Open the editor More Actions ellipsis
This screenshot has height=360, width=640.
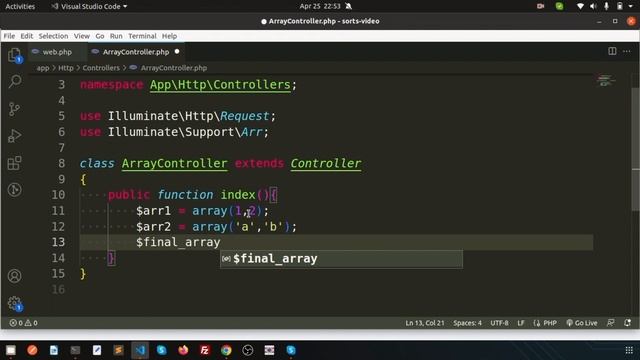click(x=627, y=51)
